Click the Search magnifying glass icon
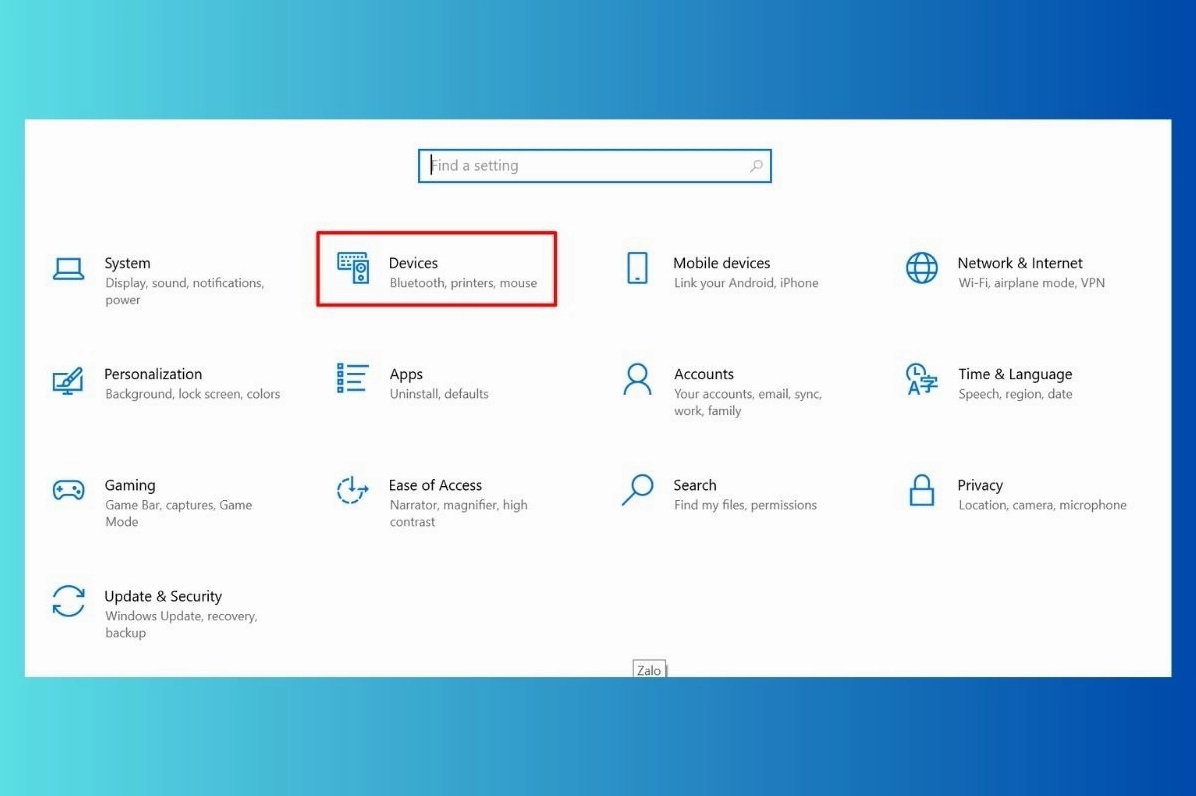The height and width of the screenshot is (796, 1196). point(636,490)
